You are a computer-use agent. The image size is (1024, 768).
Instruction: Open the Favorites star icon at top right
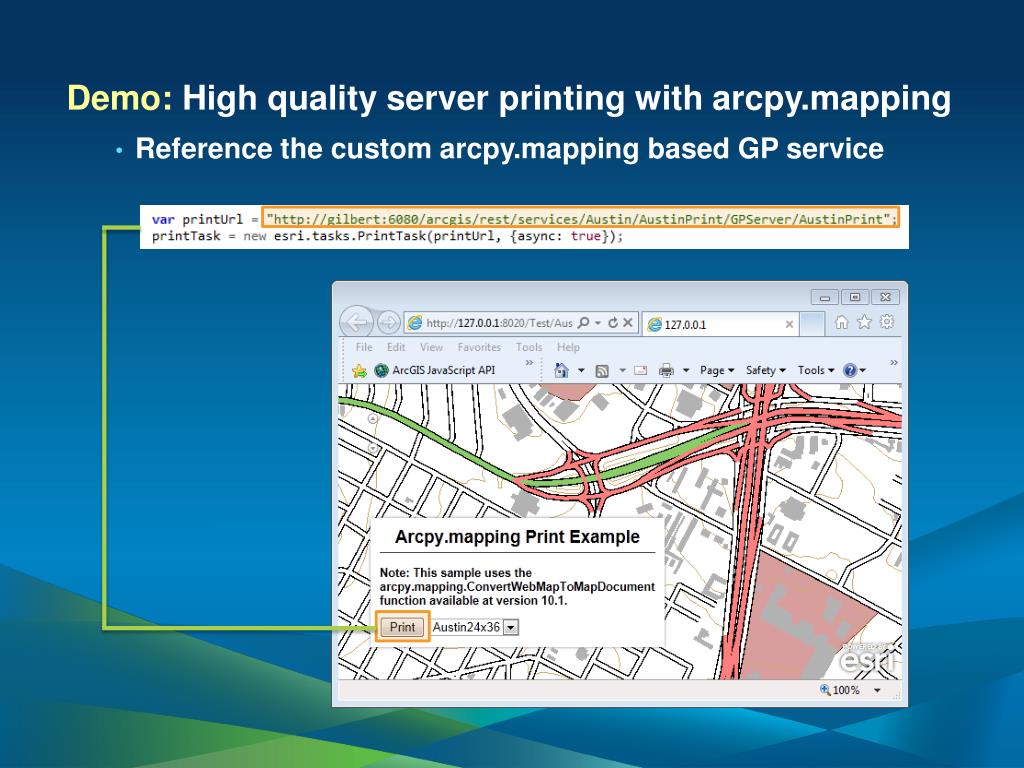pyautogui.click(x=864, y=322)
